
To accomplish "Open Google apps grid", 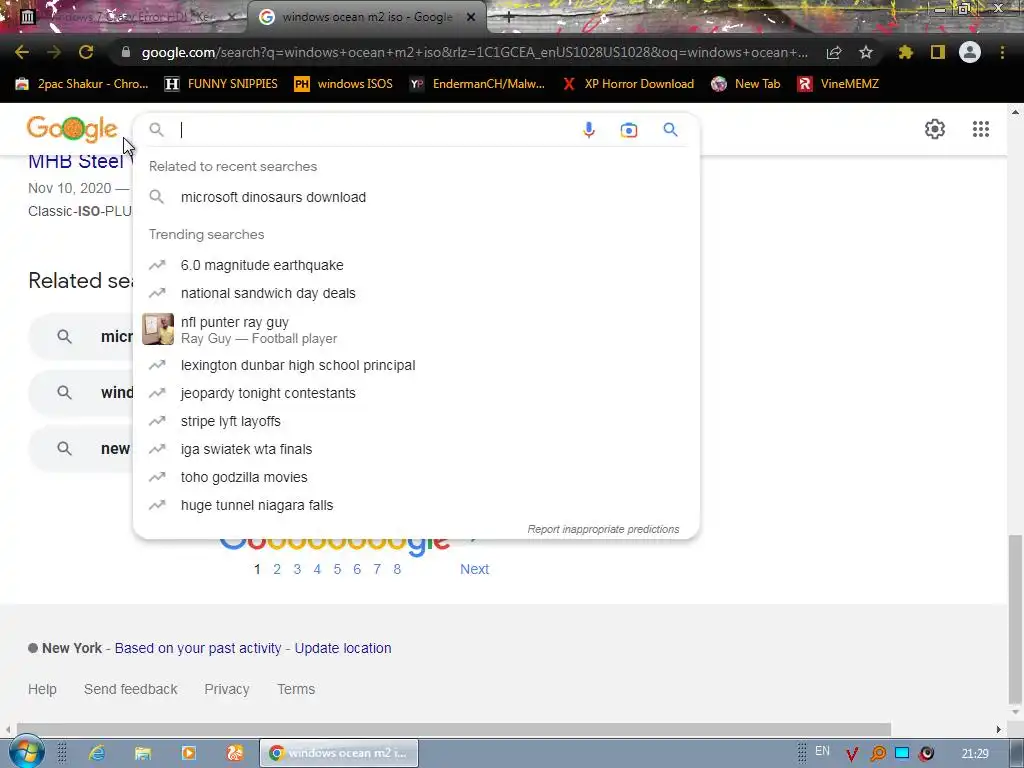I will (x=981, y=129).
